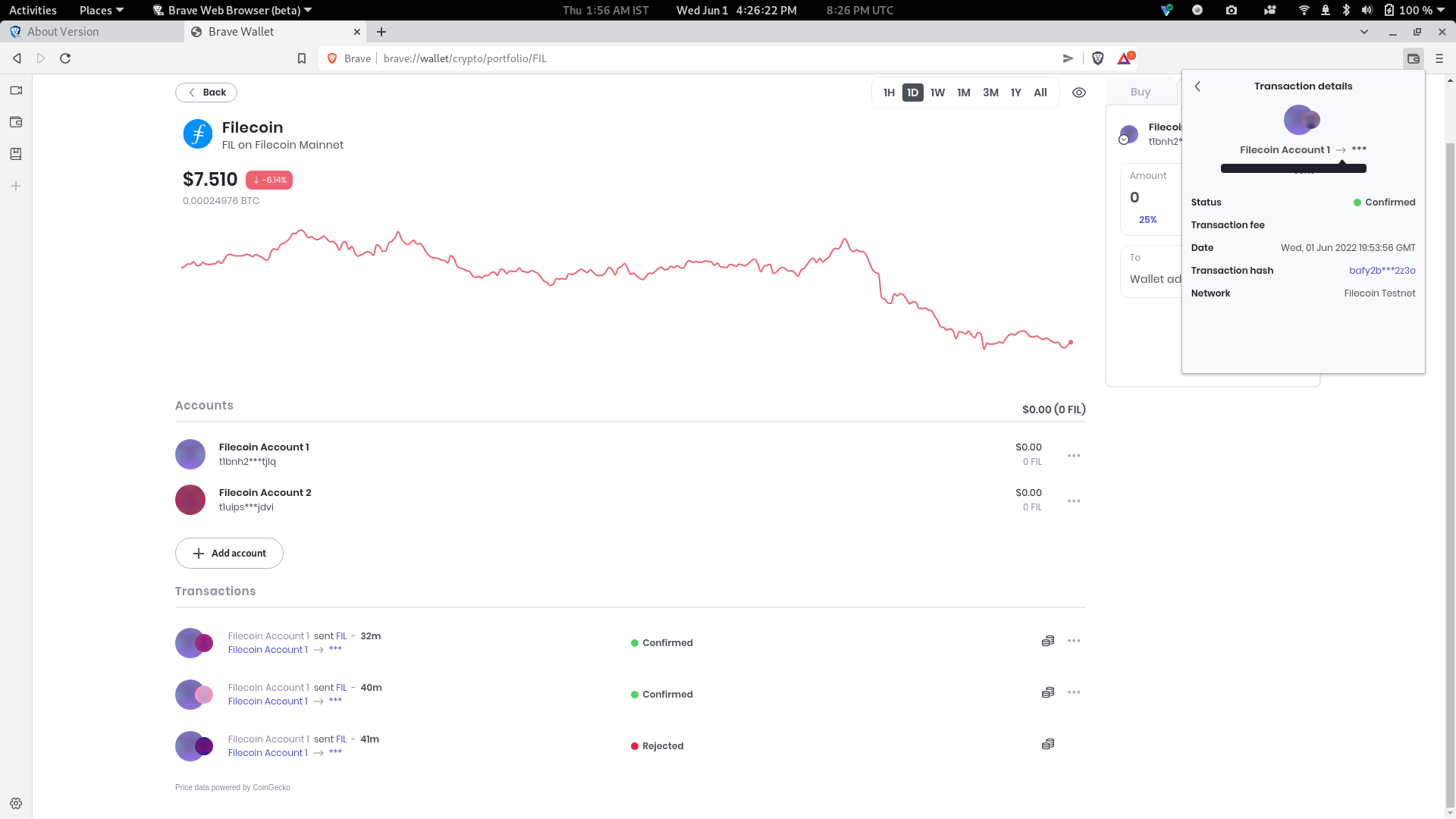
Task: Select the 25% amount preset
Action: pos(1147,219)
